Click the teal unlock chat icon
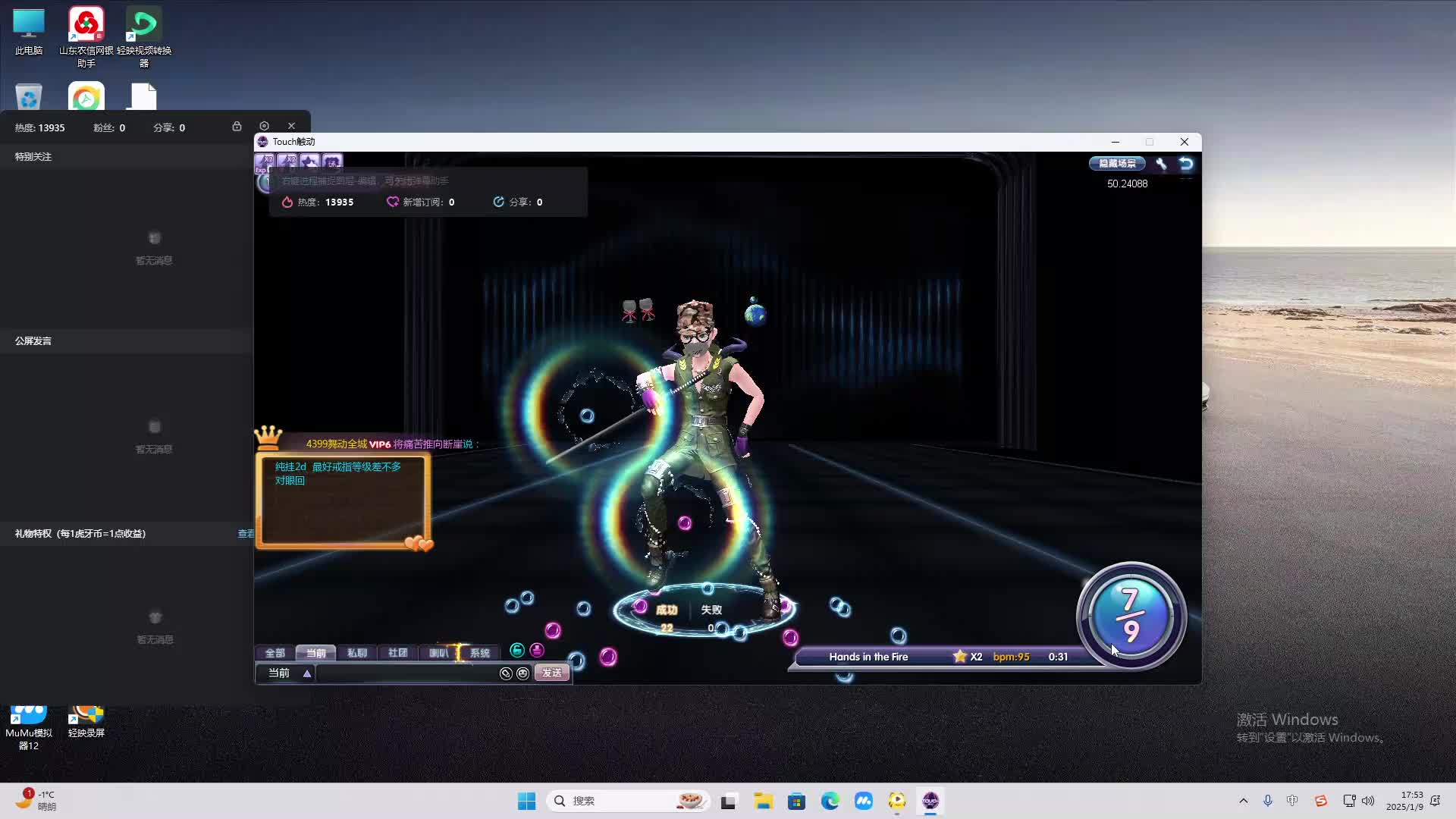The image size is (1456, 819). coord(517,651)
